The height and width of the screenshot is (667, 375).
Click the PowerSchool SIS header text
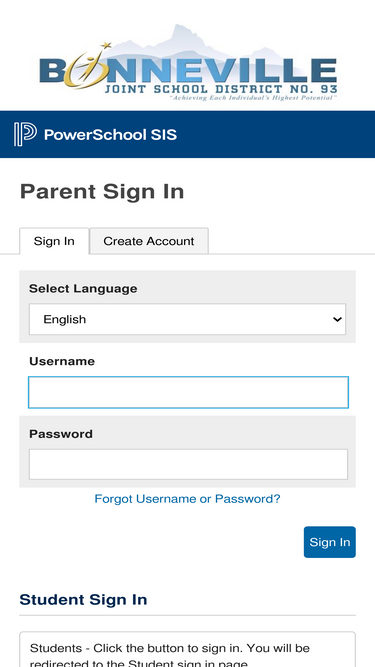tap(111, 135)
